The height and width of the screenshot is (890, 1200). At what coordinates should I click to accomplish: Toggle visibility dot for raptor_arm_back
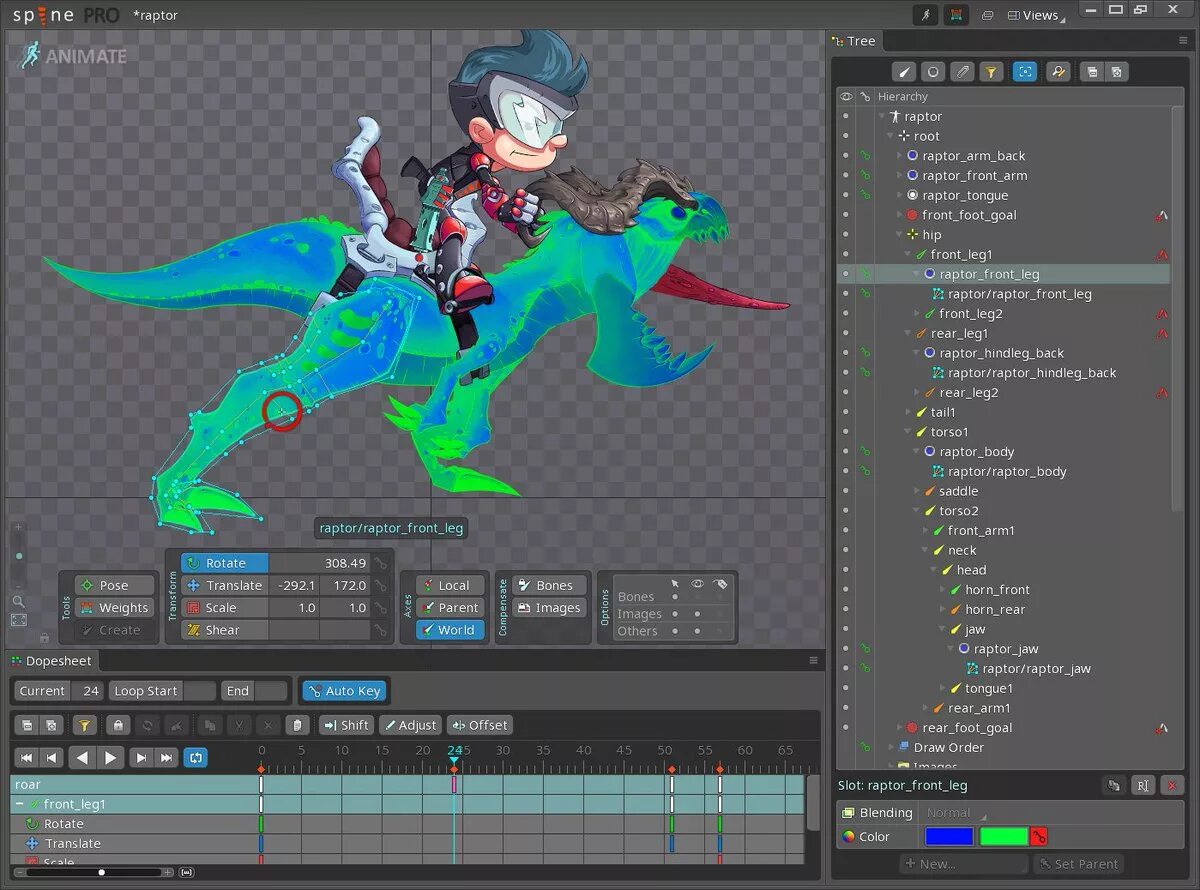(x=846, y=156)
